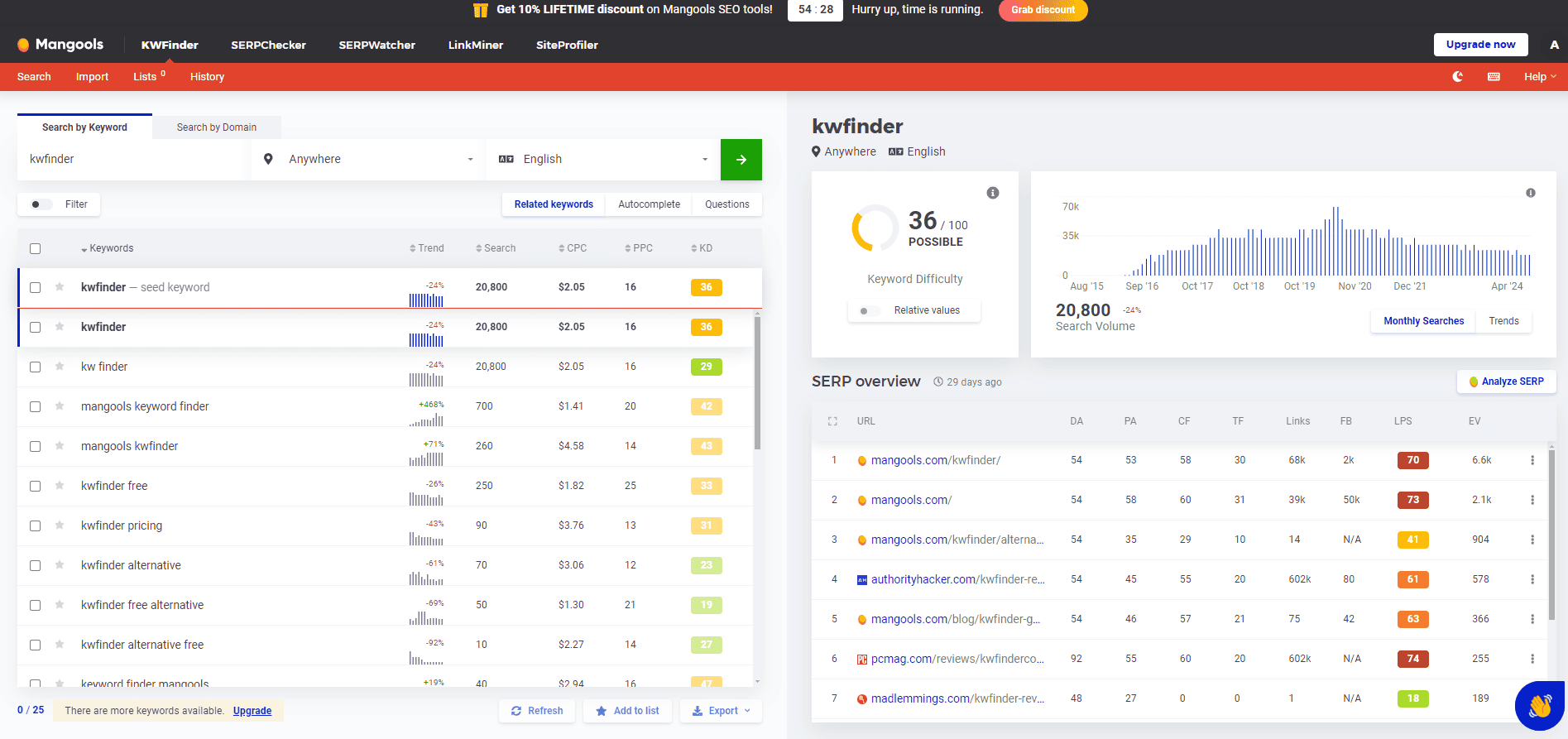Click the keyword list scrollbar
The width and height of the screenshot is (1568, 739).
click(757, 383)
